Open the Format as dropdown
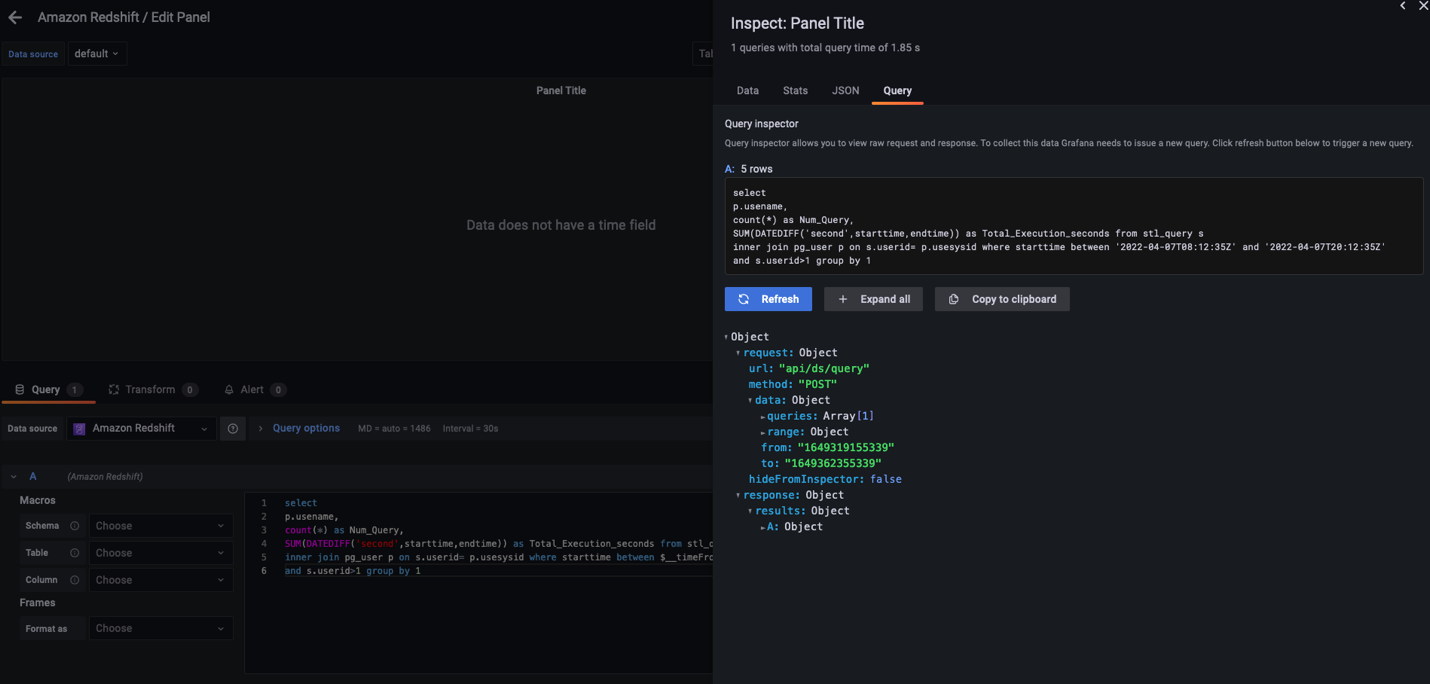The image size is (1430, 684). tap(161, 628)
